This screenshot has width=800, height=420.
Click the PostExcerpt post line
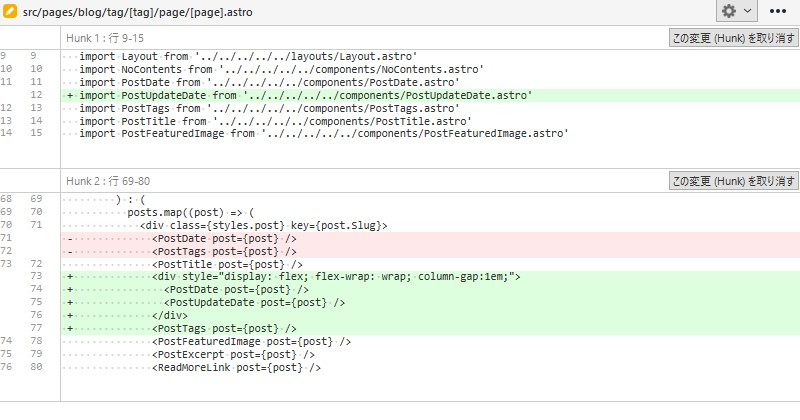pyautogui.click(x=234, y=354)
